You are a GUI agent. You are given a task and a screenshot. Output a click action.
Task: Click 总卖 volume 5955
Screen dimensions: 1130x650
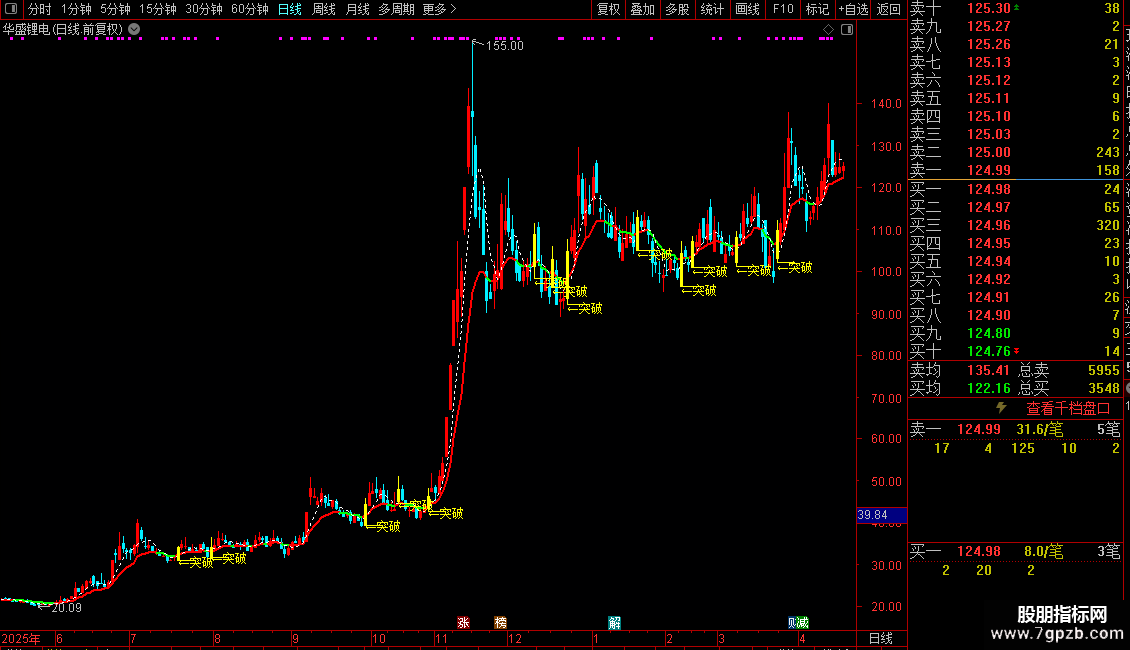pyautogui.click(x=1104, y=370)
